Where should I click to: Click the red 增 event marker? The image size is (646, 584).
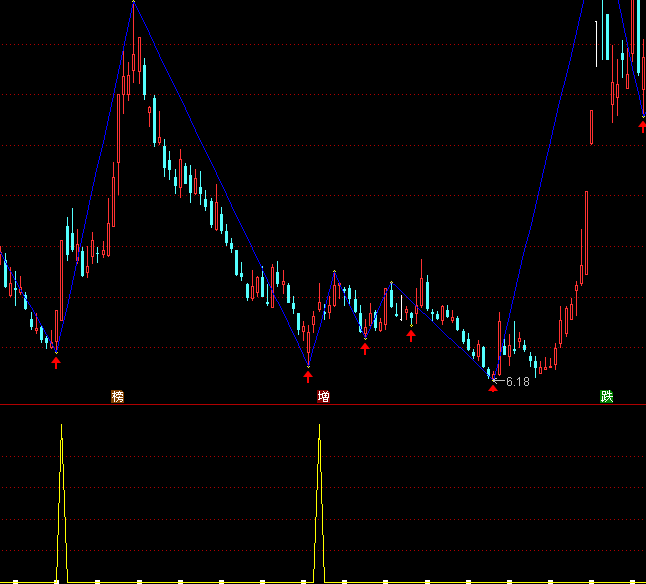click(x=323, y=397)
